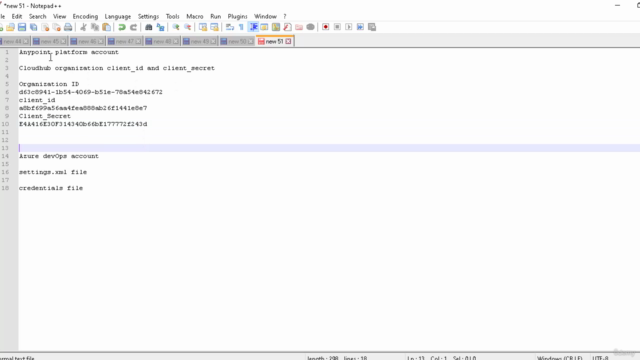Switch to the new 46 tab
The image size is (640, 360).
coord(87,42)
